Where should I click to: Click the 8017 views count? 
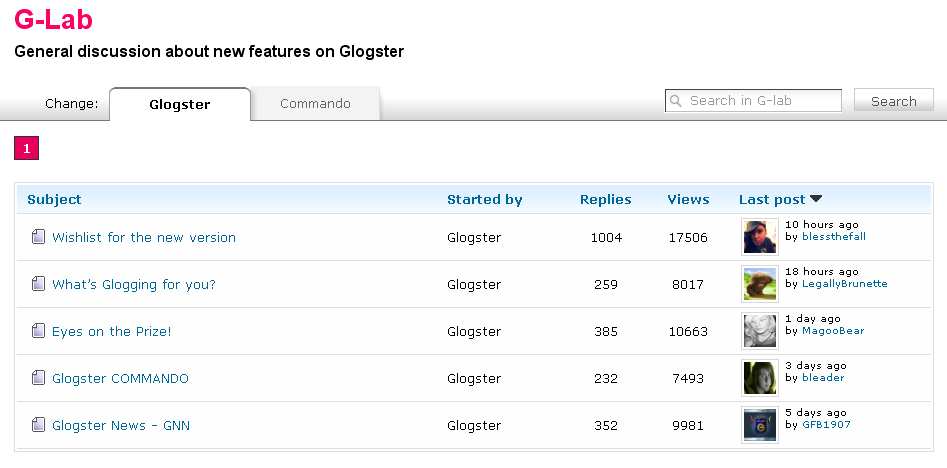click(x=688, y=284)
